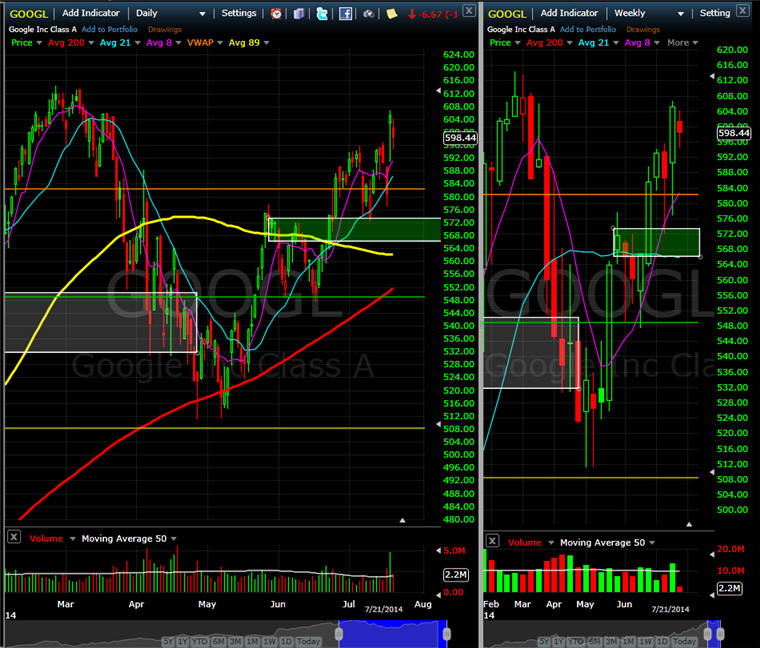Share chart via Facebook icon
The width and height of the screenshot is (760, 648).
345,14
